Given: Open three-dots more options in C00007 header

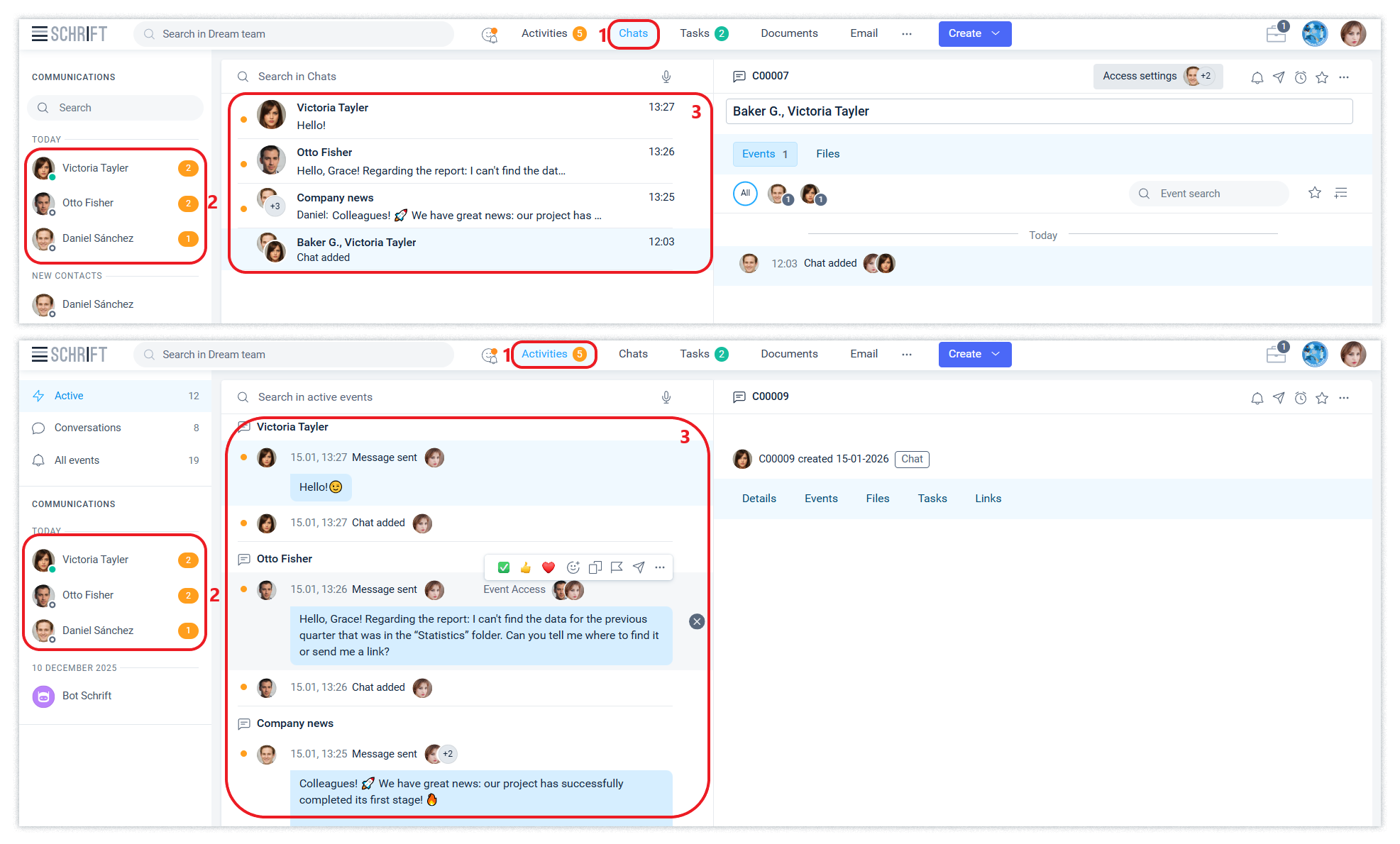Looking at the screenshot, I should pyautogui.click(x=1344, y=77).
